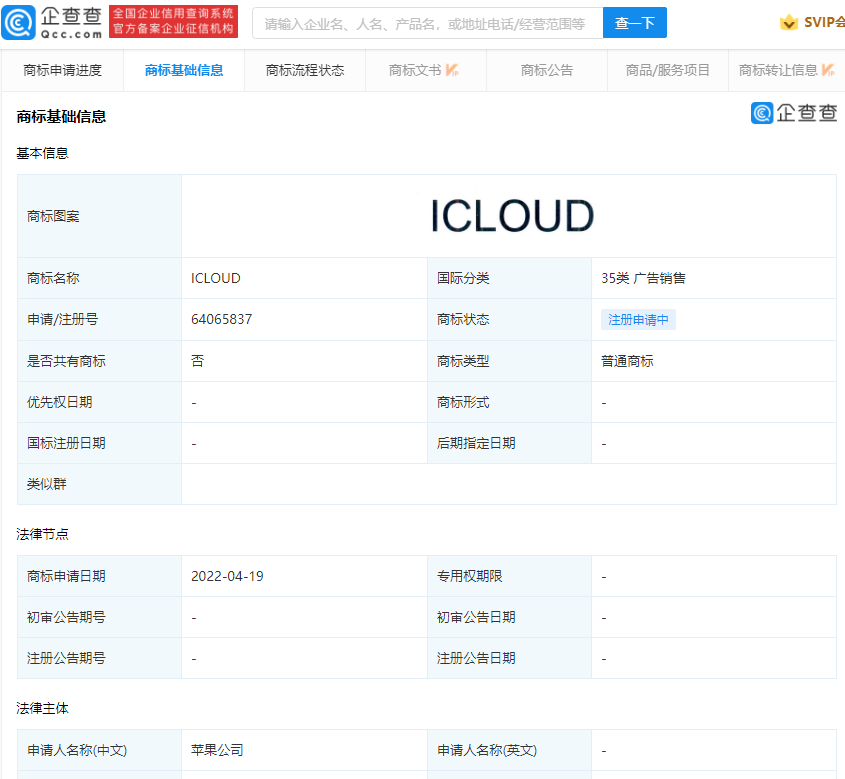This screenshot has height=779, width=845.
Task: Click the trademark name value ICLOUD
Action: (216, 279)
